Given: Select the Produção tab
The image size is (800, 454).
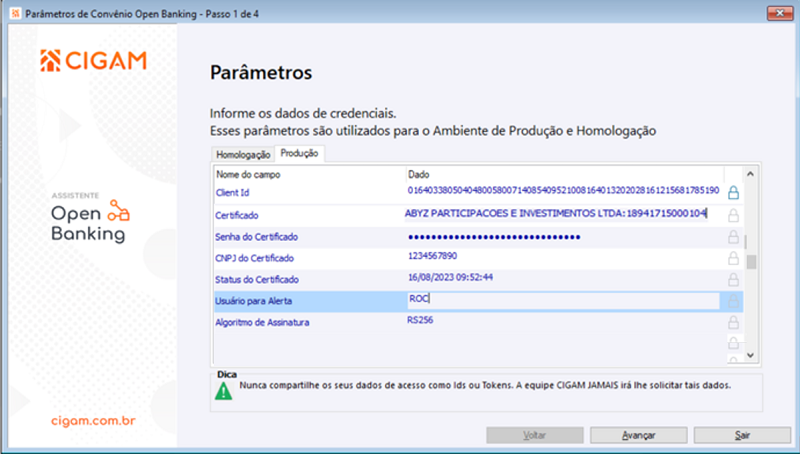Looking at the screenshot, I should click(x=299, y=154).
